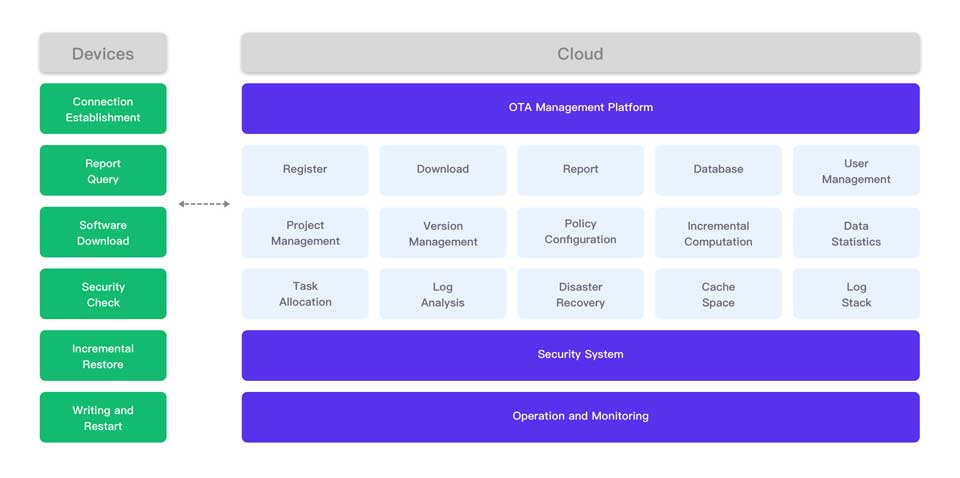Click the Policy Configuration tile
This screenshot has height=478, width=960.
(580, 232)
